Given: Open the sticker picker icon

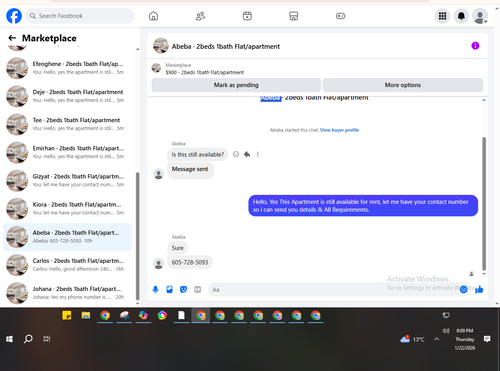Looking at the screenshot, I should (x=183, y=289).
